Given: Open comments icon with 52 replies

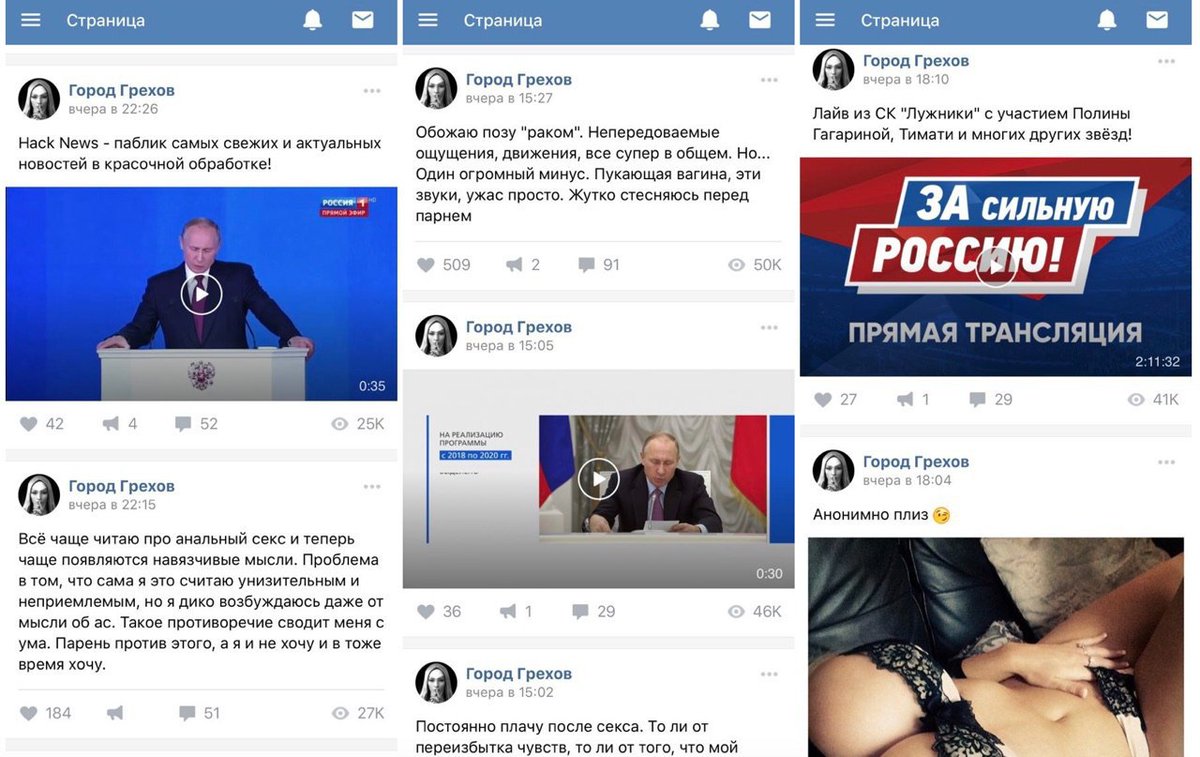Looking at the screenshot, I should coord(196,424).
